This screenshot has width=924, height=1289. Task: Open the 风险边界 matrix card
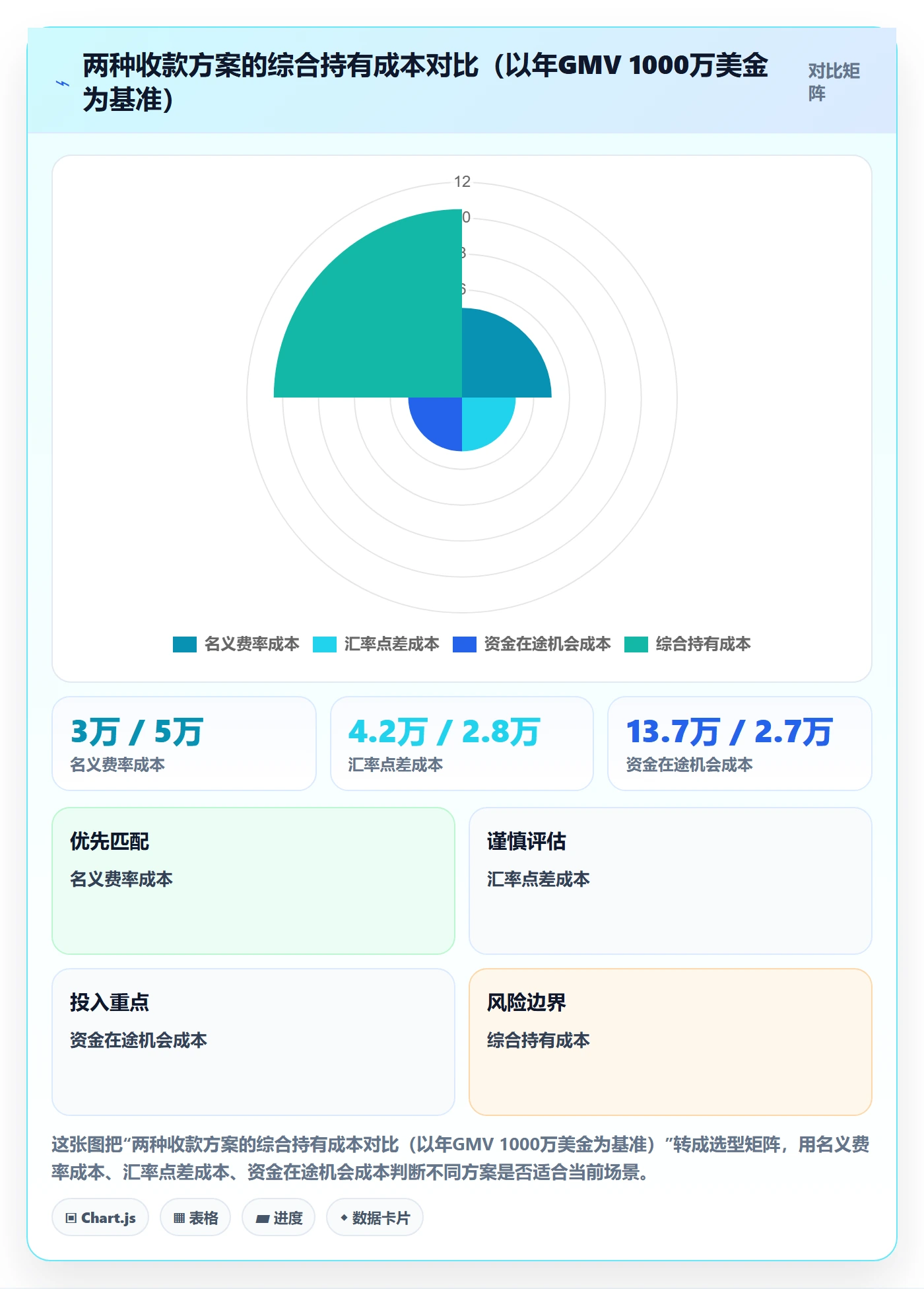(671, 1042)
